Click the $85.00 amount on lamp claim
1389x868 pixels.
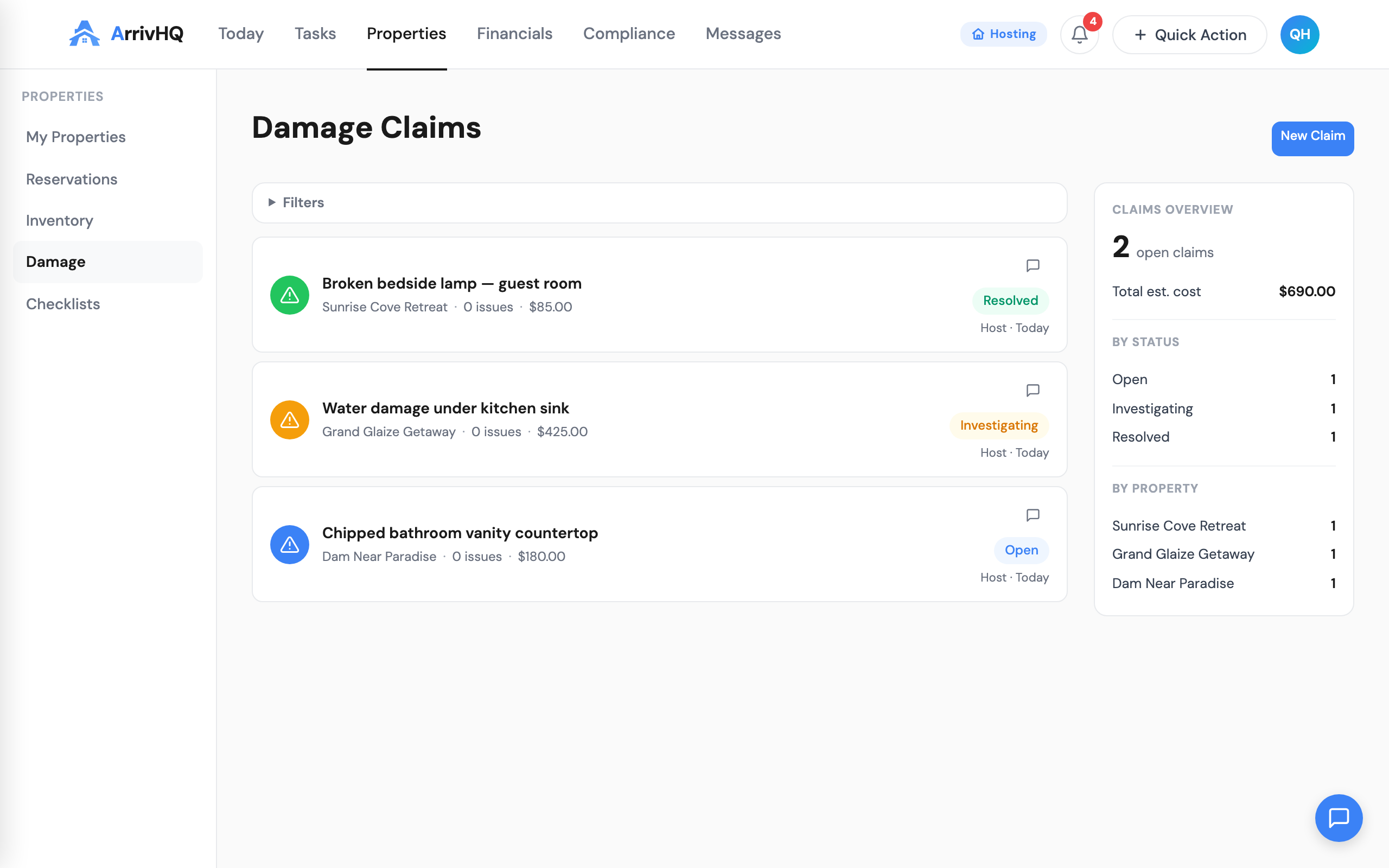(x=550, y=307)
